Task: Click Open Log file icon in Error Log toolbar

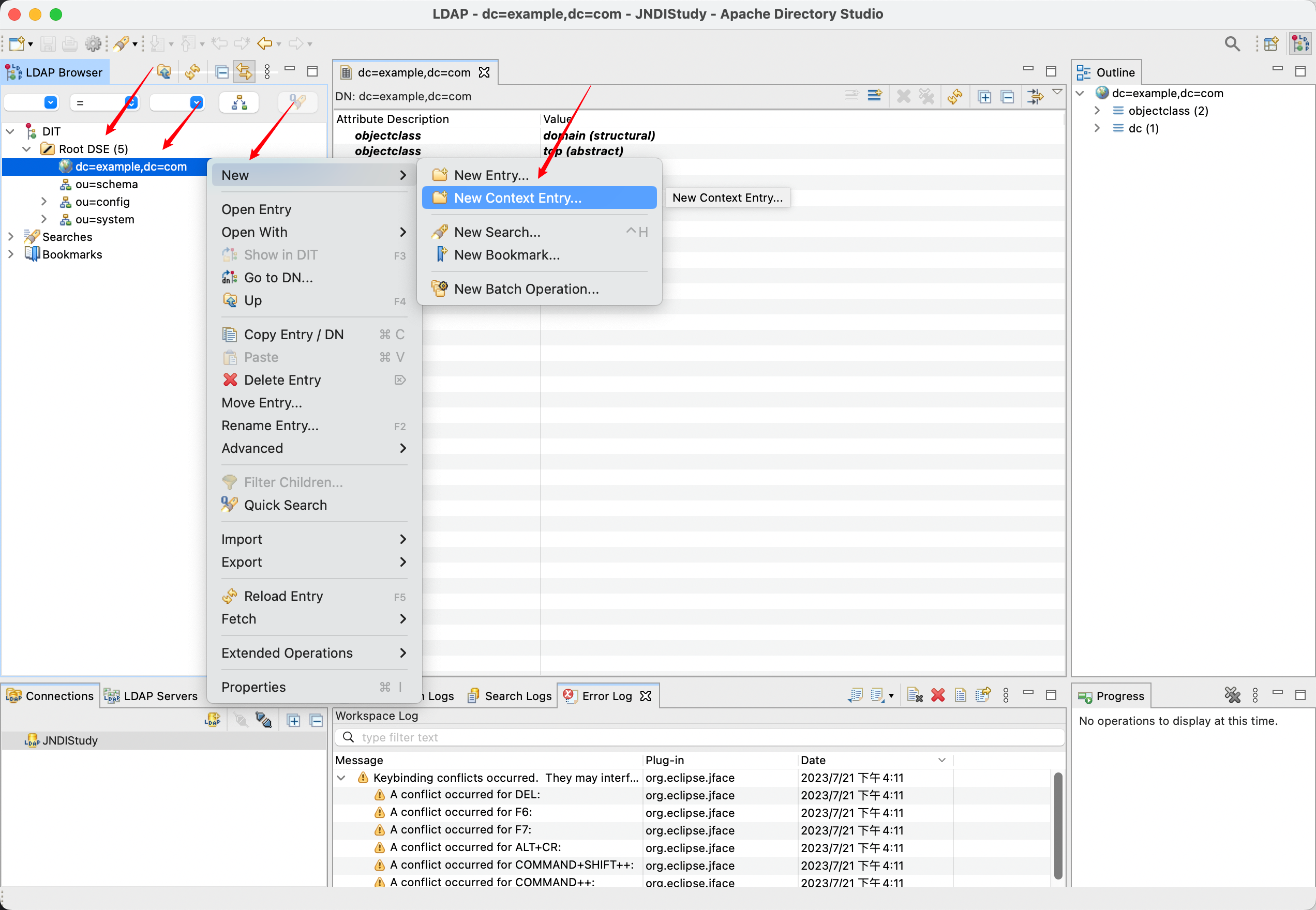Action: (x=961, y=695)
